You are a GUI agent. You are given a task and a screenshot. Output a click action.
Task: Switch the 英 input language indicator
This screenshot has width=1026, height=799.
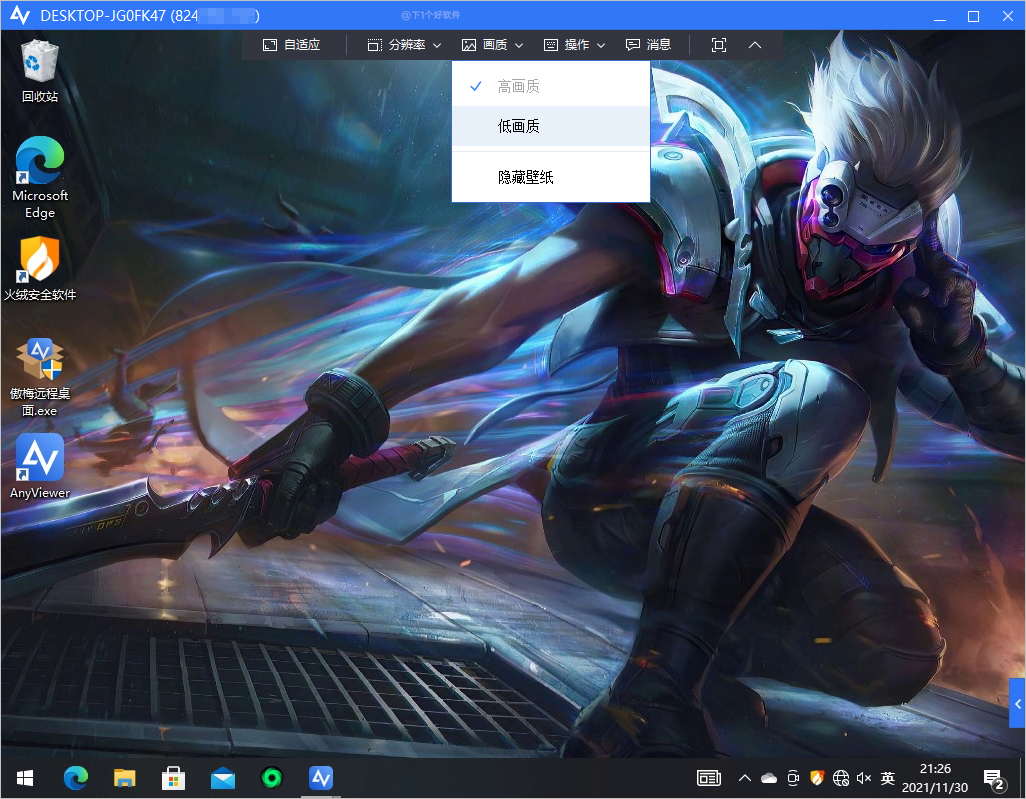tap(887, 778)
